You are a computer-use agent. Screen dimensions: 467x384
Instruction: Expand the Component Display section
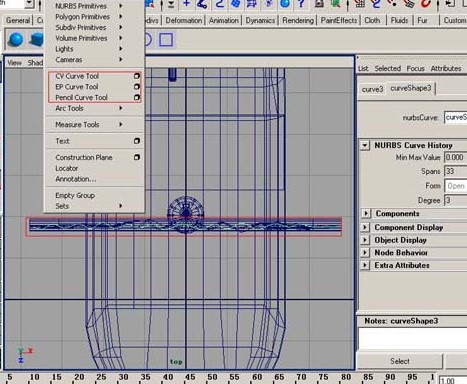pyautogui.click(x=365, y=227)
